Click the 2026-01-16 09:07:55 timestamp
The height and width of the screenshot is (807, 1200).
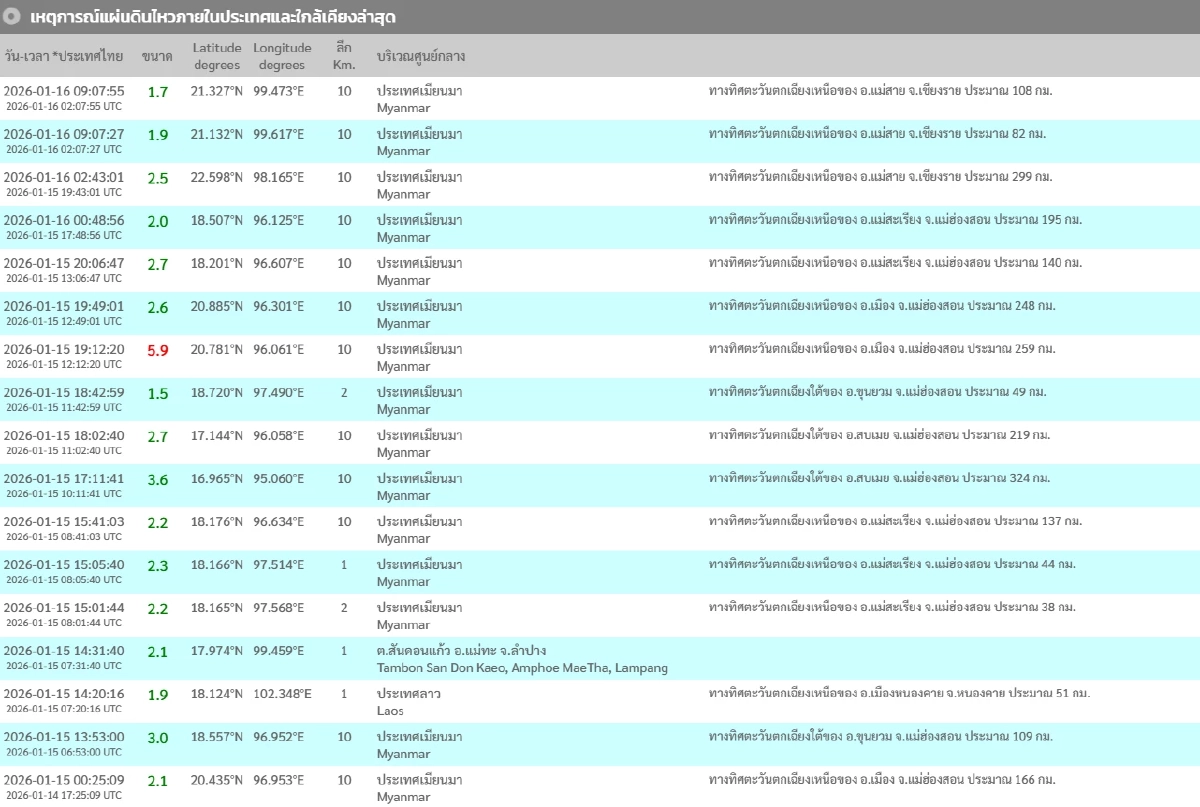pyautogui.click(x=64, y=91)
